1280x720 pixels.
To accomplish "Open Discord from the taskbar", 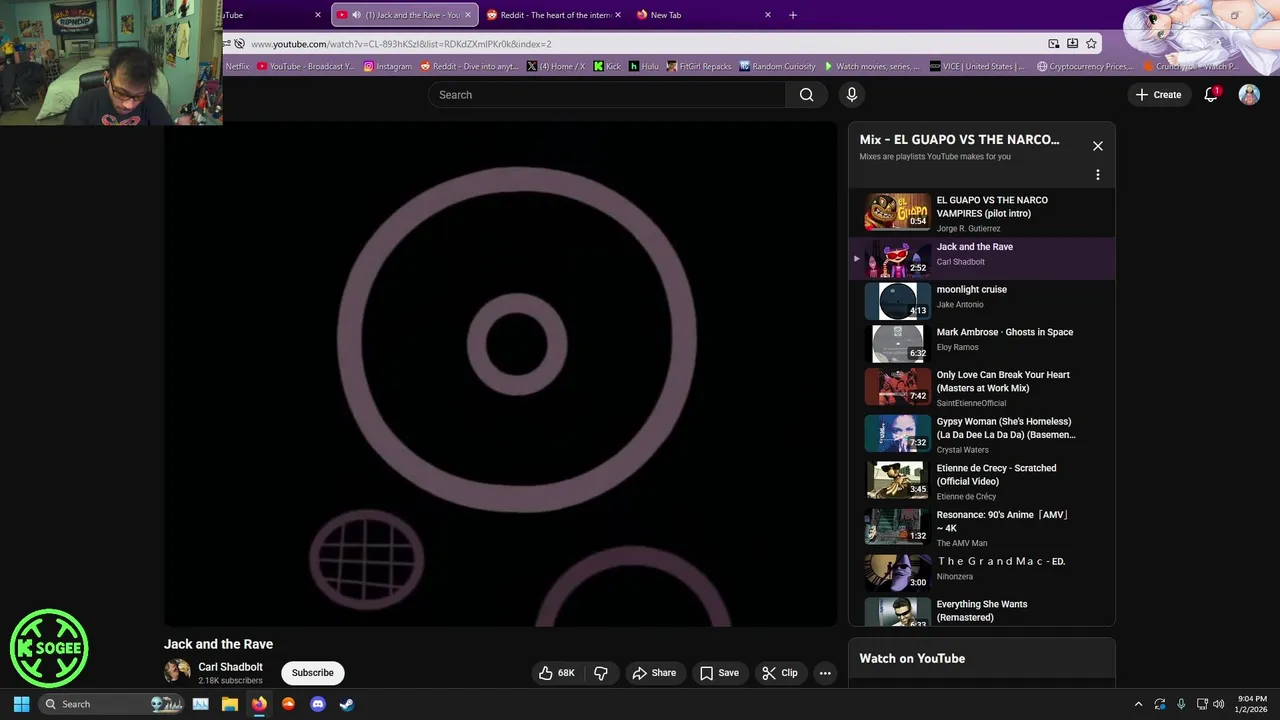I will (318, 704).
